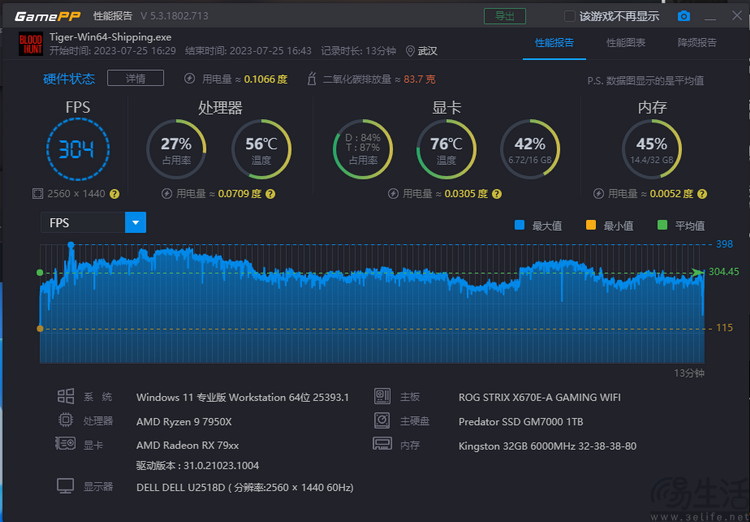Click the lightning icon under graphics card gauges
The image size is (750, 522).
coord(393,194)
